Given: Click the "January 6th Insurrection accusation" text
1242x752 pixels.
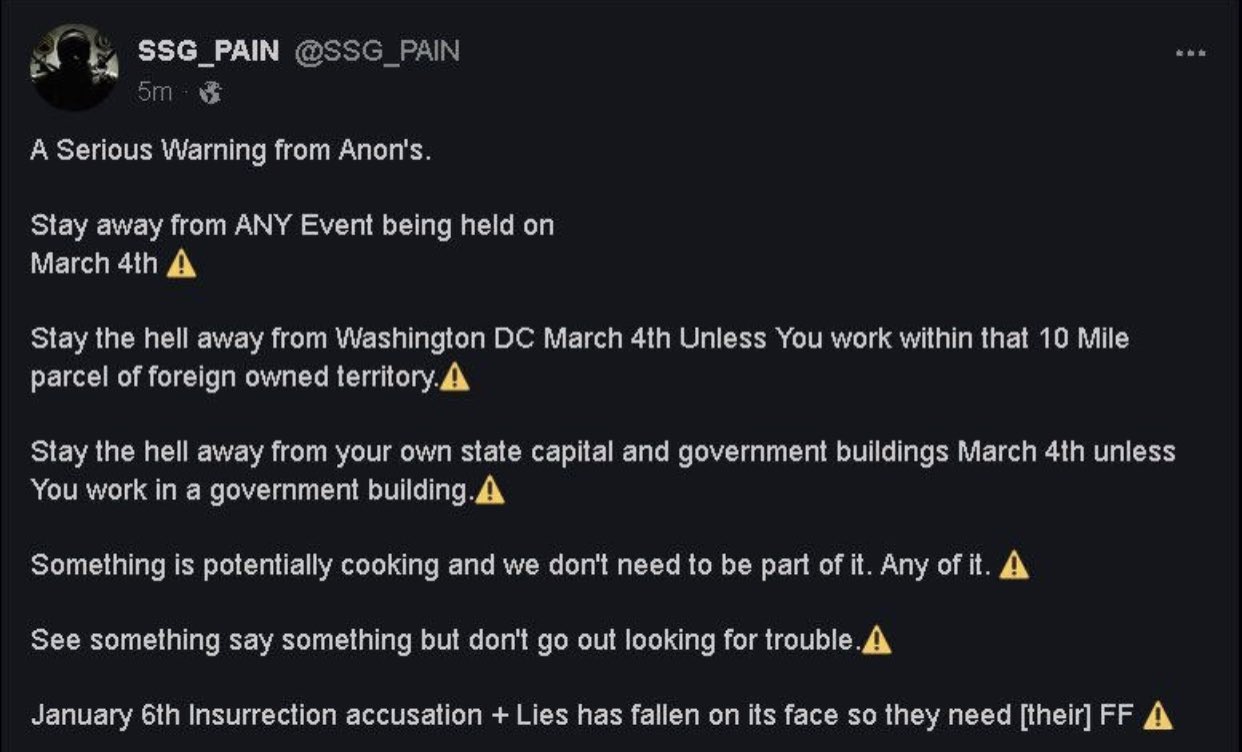Looking at the screenshot, I should (256, 716).
